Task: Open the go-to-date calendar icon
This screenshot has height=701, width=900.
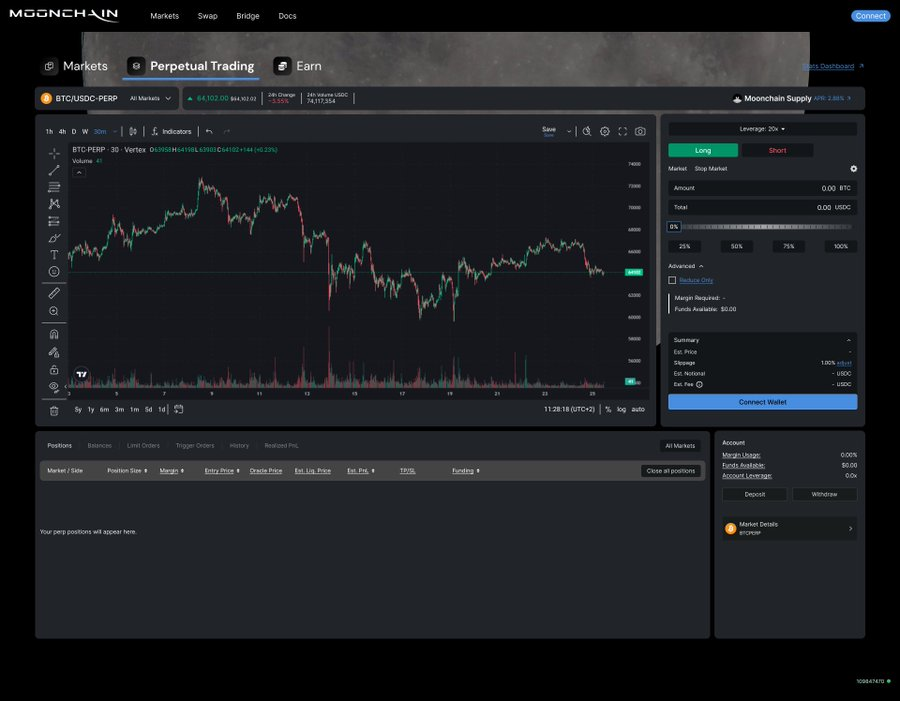Action: pos(179,409)
